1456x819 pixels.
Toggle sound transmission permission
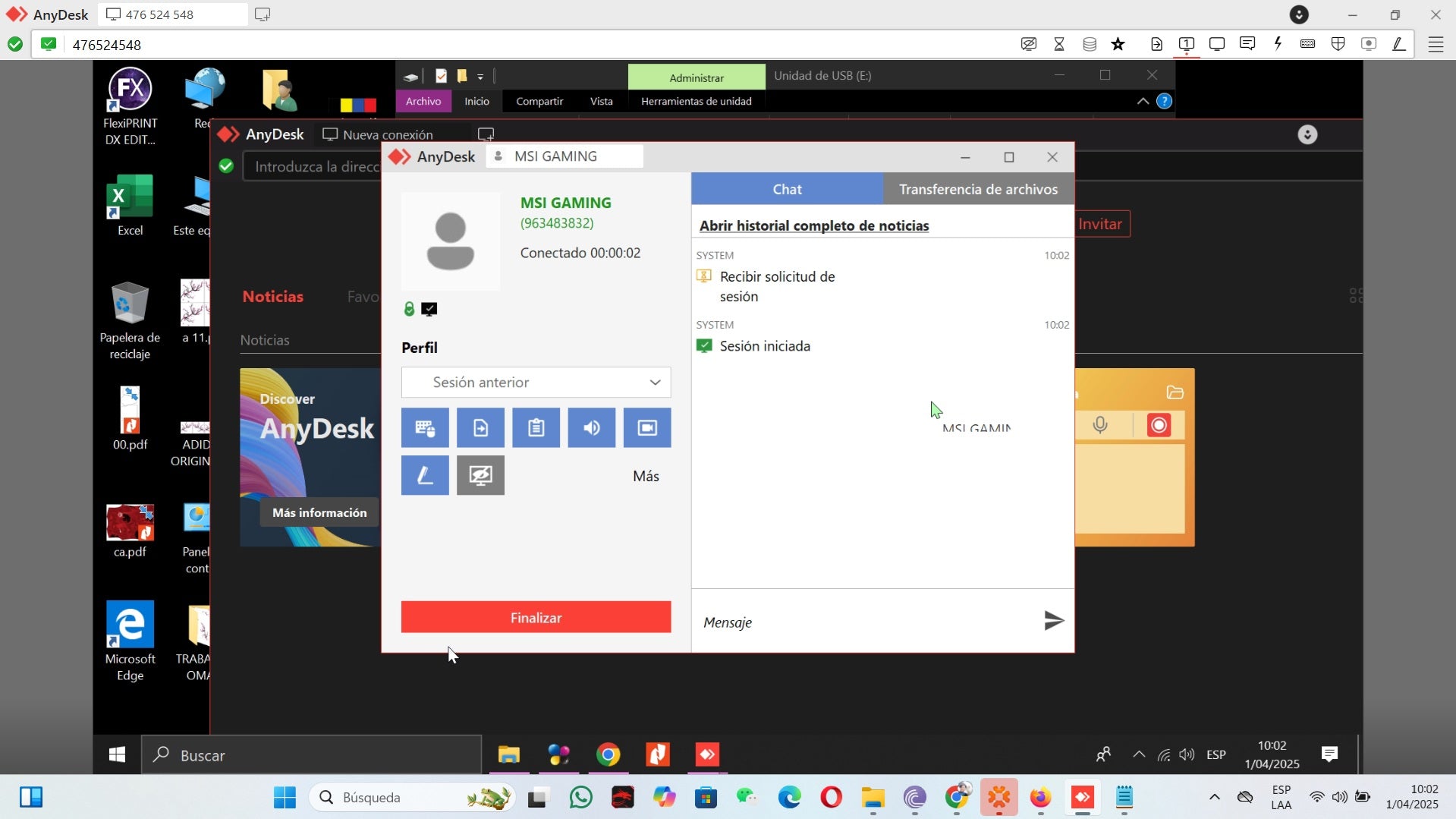[592, 428]
